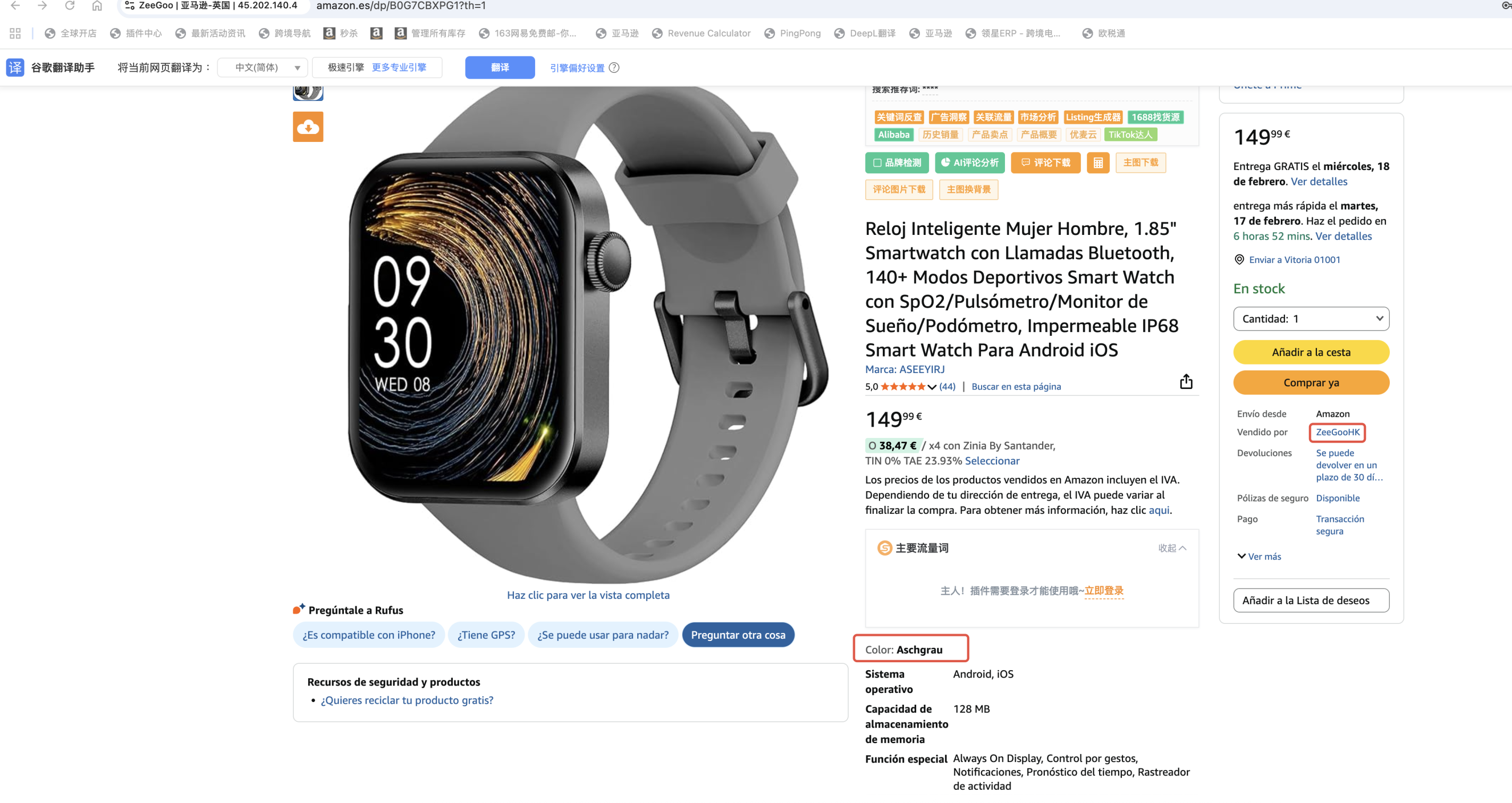Viewport: 1512px width, 803px height.
Task: Expand the star rating breakdown chevron
Action: coord(932,387)
